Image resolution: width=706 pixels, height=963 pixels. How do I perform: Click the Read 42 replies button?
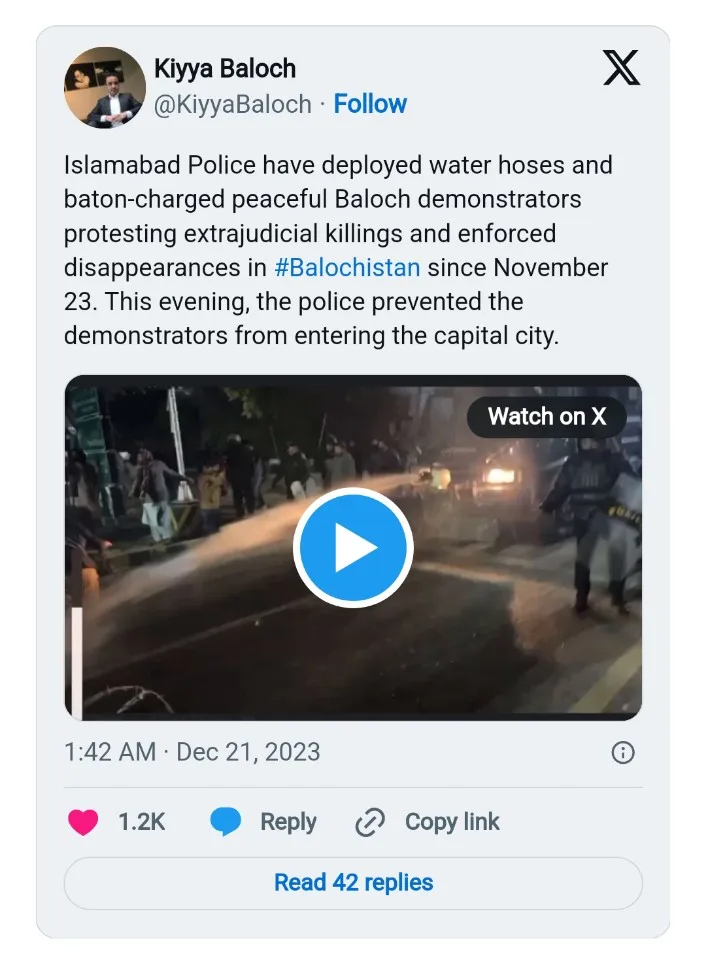pyautogui.click(x=353, y=882)
